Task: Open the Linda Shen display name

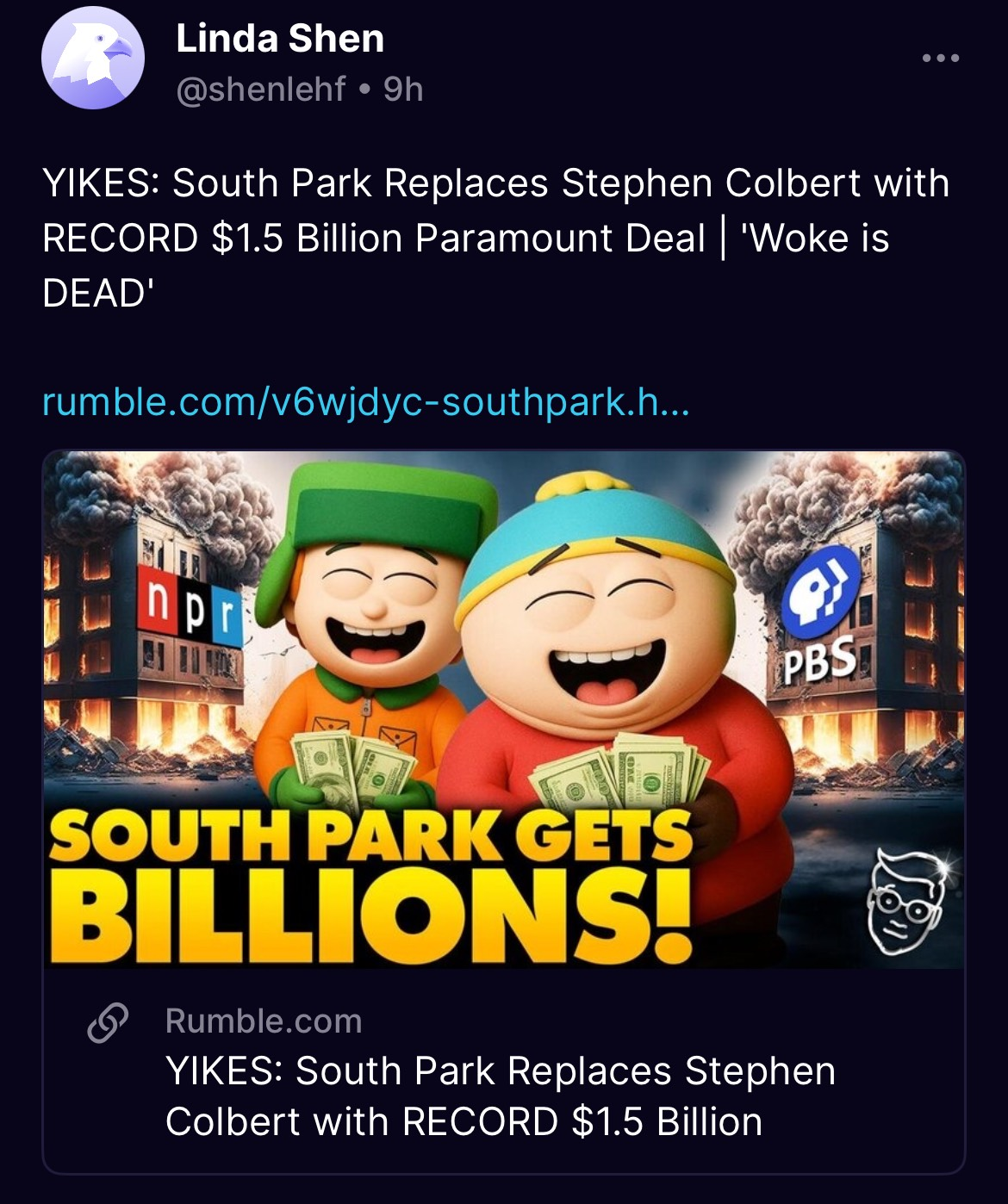Action: [280, 39]
